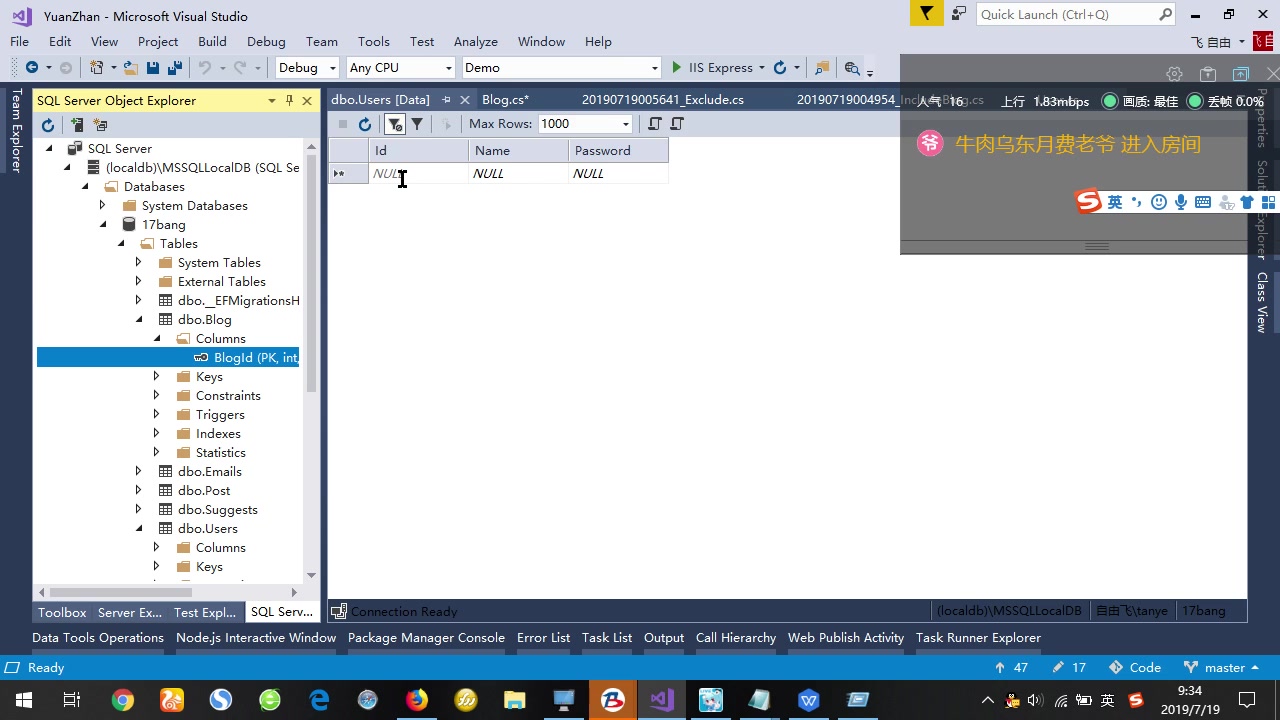The height and width of the screenshot is (720, 1280).
Task: Open Chrome from the Windows taskbar
Action: pos(123,700)
